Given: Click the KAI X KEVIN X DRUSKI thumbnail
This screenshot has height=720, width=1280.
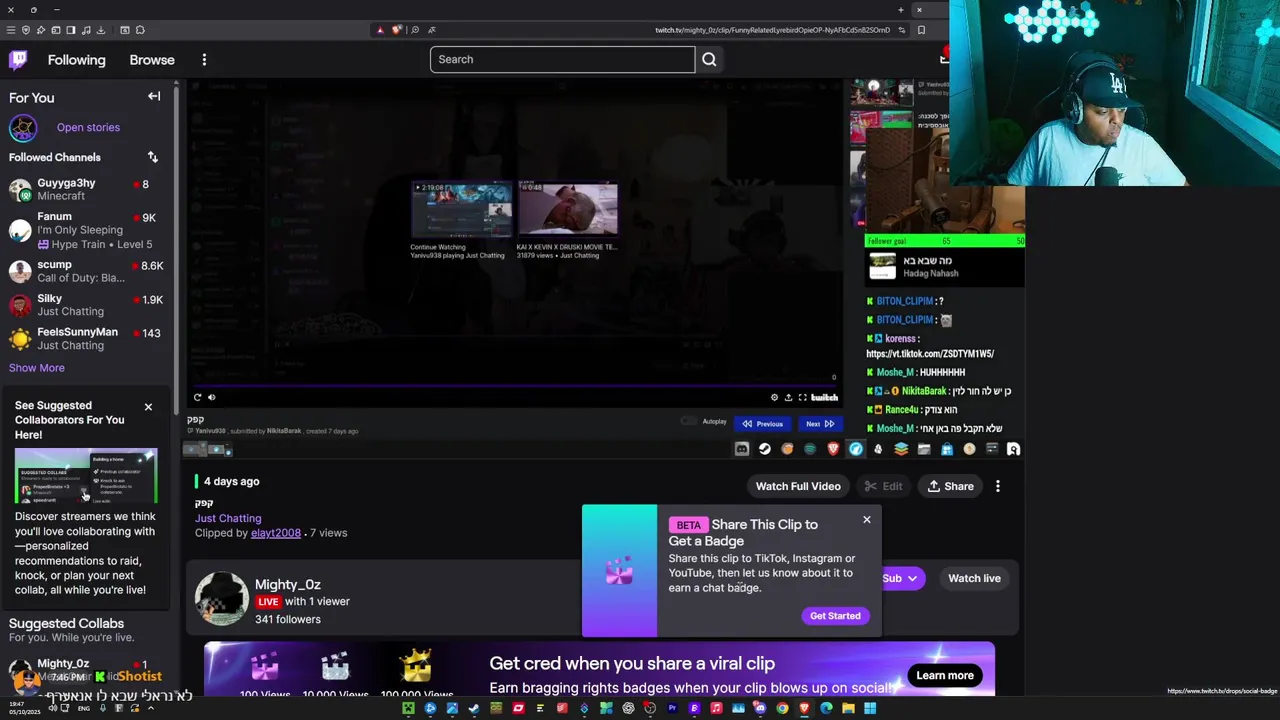Looking at the screenshot, I should pyautogui.click(x=568, y=208).
